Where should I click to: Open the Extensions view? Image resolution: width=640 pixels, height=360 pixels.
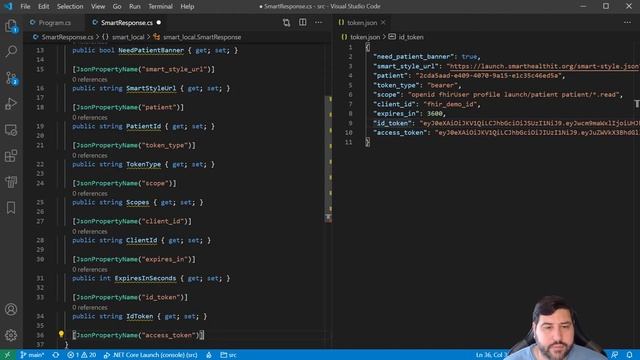(x=11, y=156)
